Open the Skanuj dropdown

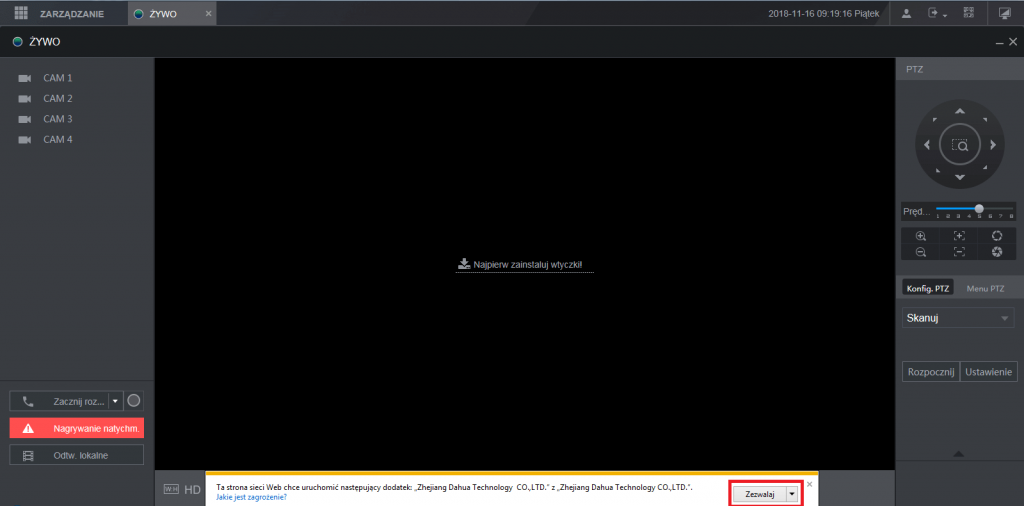click(x=958, y=318)
